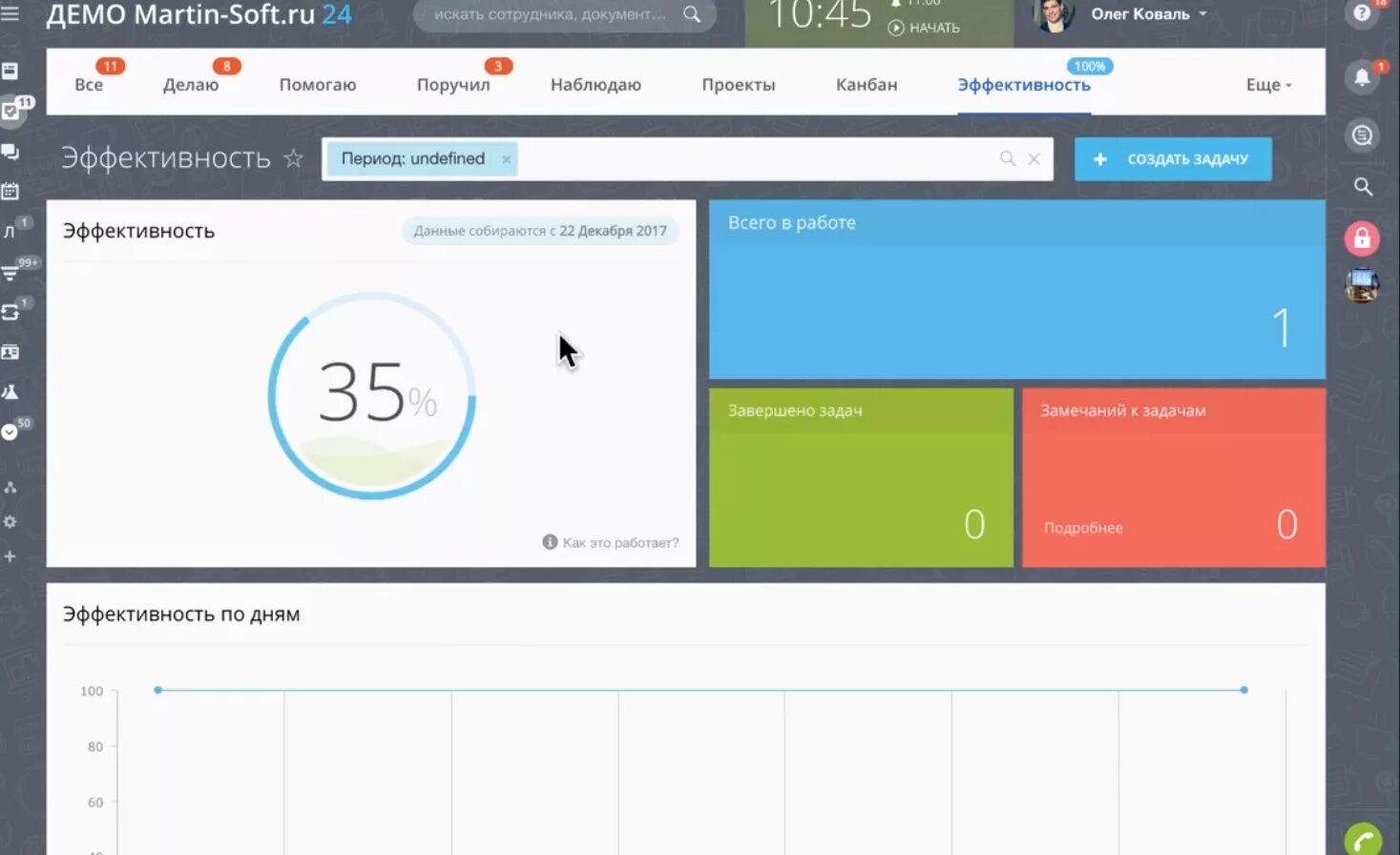
Task: Open the notifications bell
Action: pos(1362,77)
